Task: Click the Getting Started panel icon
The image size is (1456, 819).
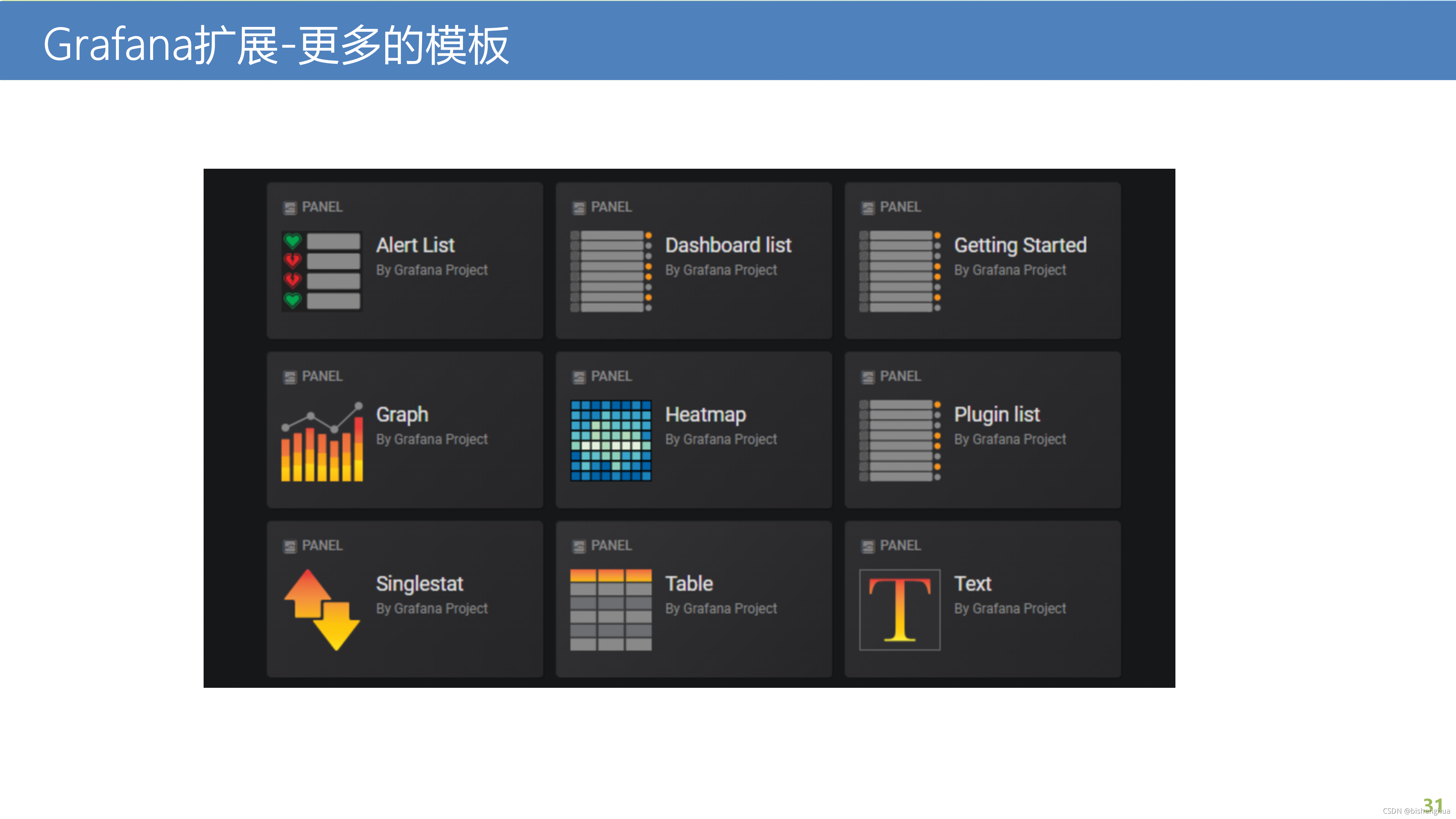Action: coord(899,271)
